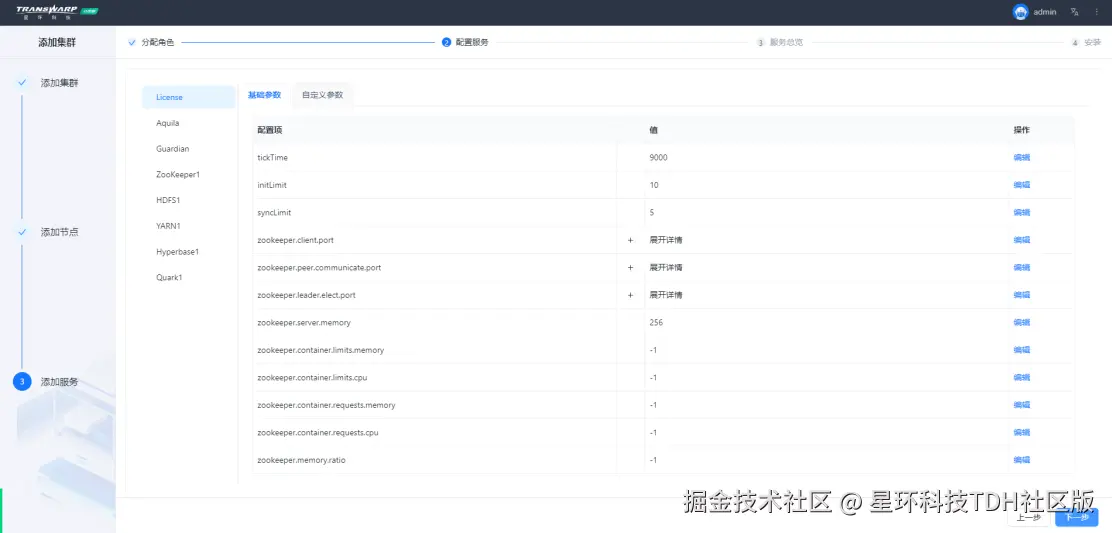Image resolution: width=1112 pixels, height=533 pixels.
Task: Click 上一步 previous step button
Action: click(1028, 517)
